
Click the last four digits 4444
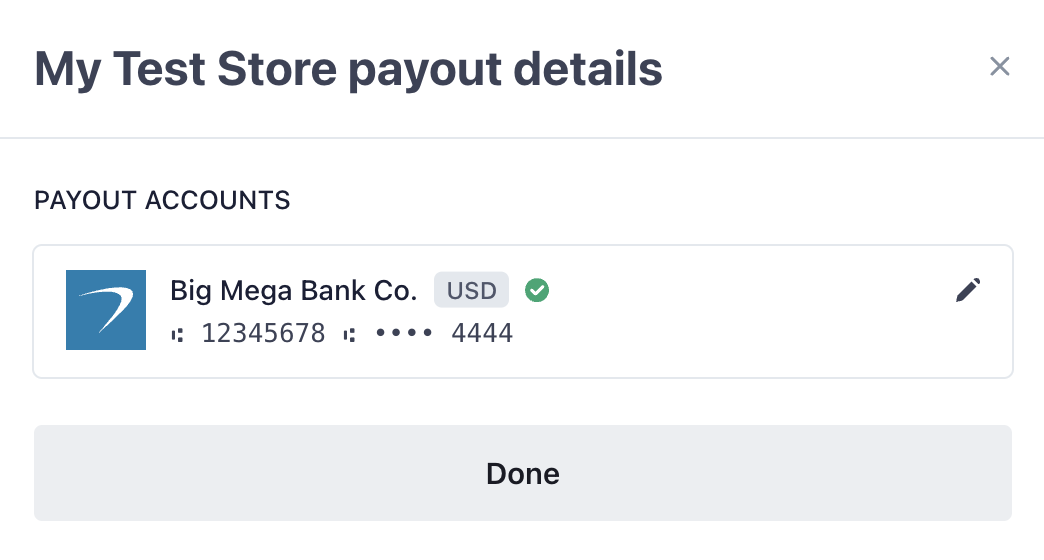click(482, 334)
